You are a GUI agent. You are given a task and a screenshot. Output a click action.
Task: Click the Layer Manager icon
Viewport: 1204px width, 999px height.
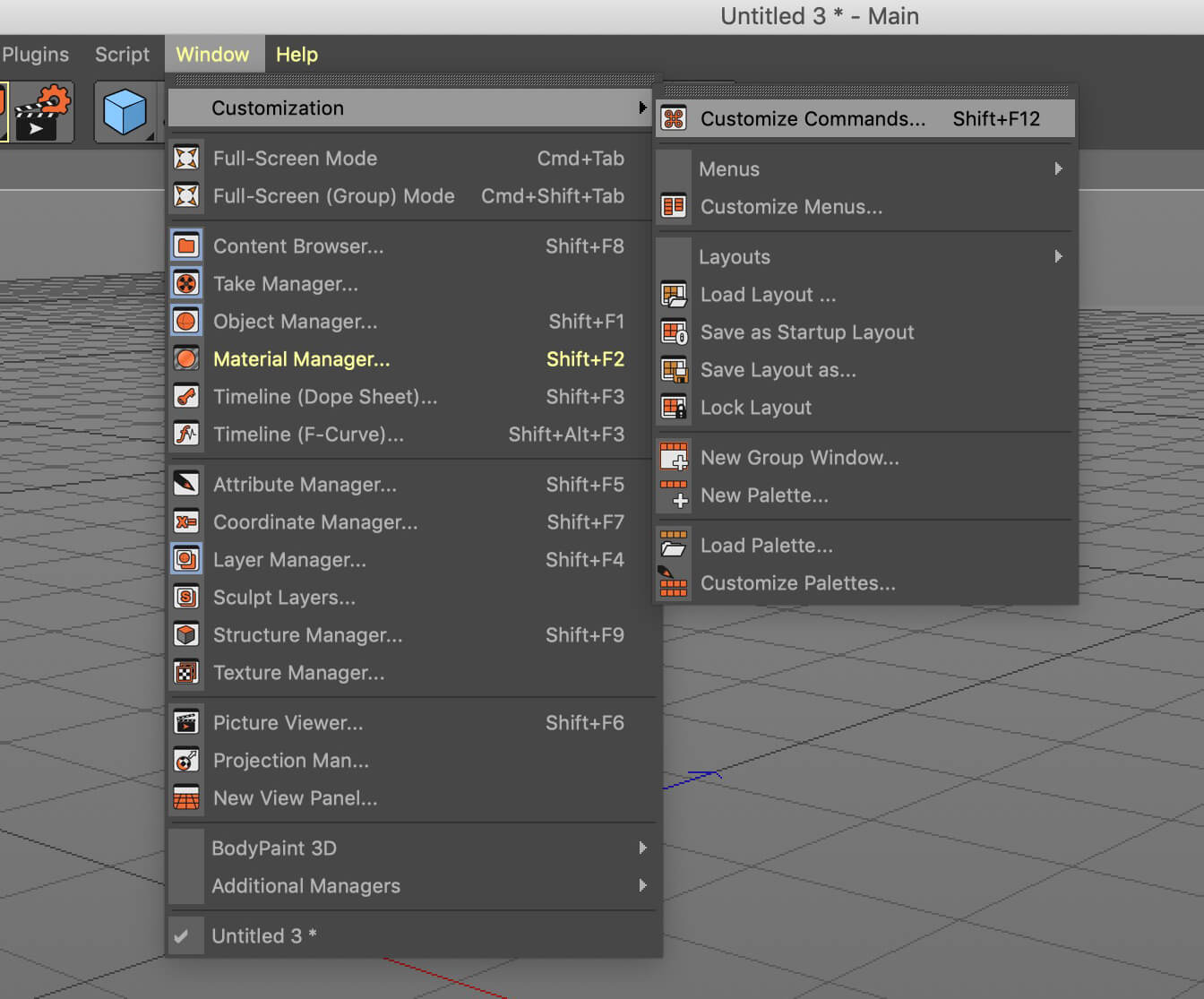[186, 560]
